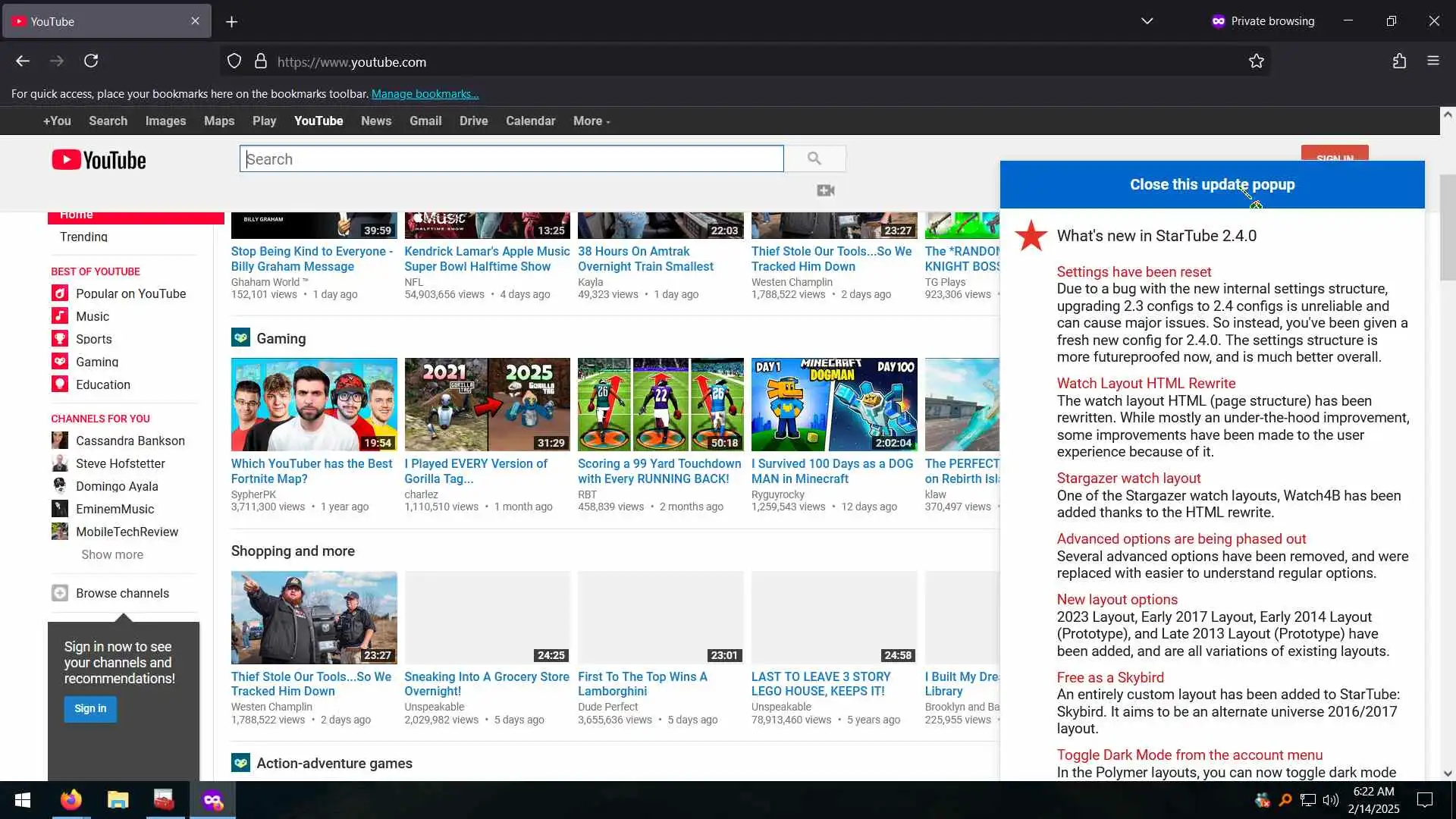Click the Gaming section heading icon
Viewport: 1456px width, 819px height.
240,338
